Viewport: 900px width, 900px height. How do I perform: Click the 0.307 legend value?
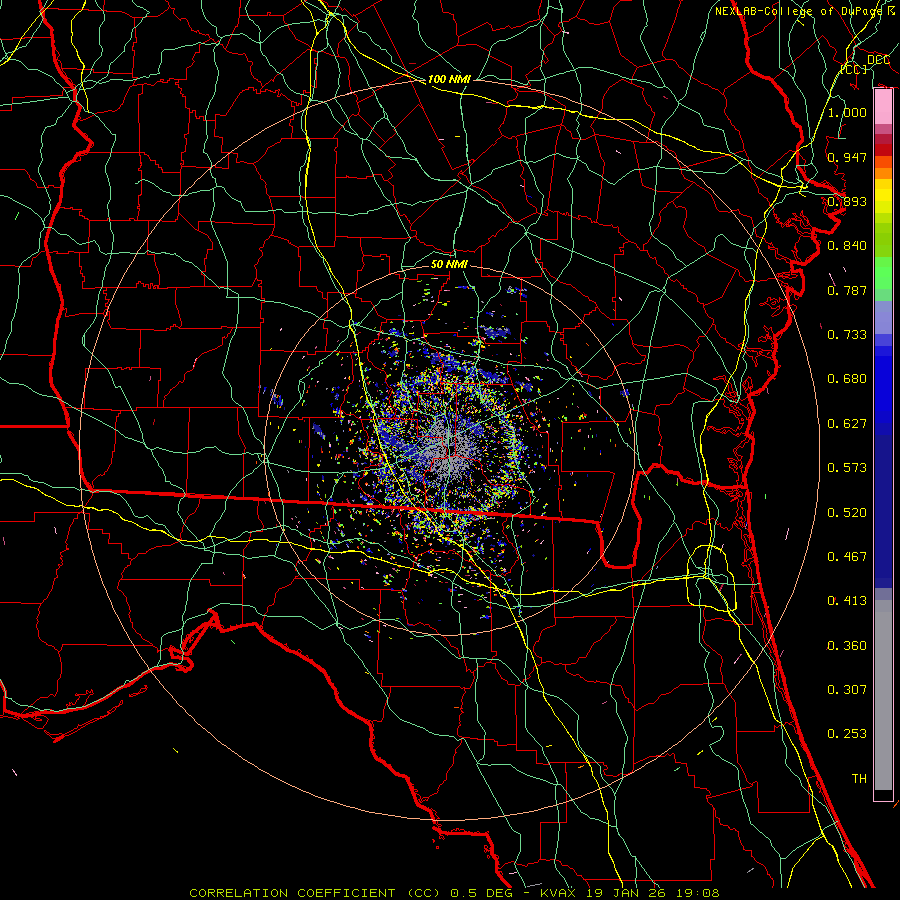click(x=847, y=690)
